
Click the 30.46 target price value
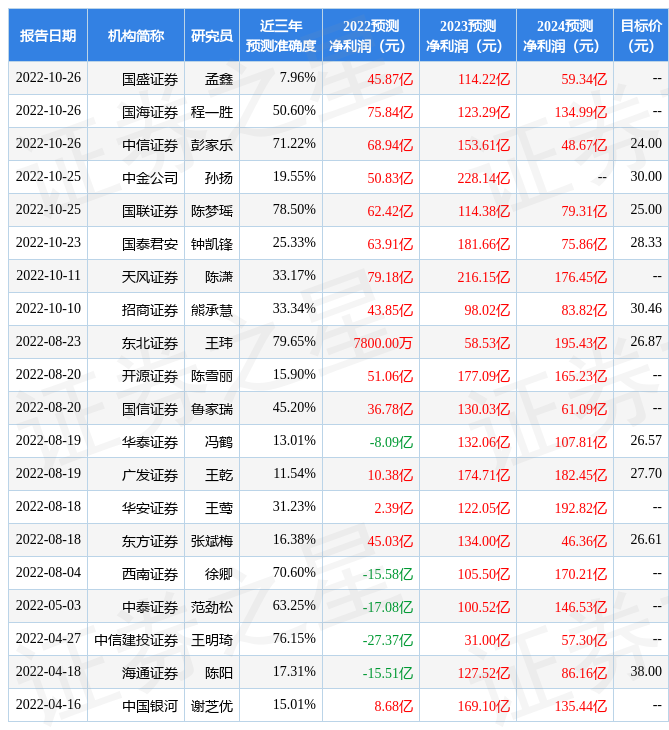646,308
